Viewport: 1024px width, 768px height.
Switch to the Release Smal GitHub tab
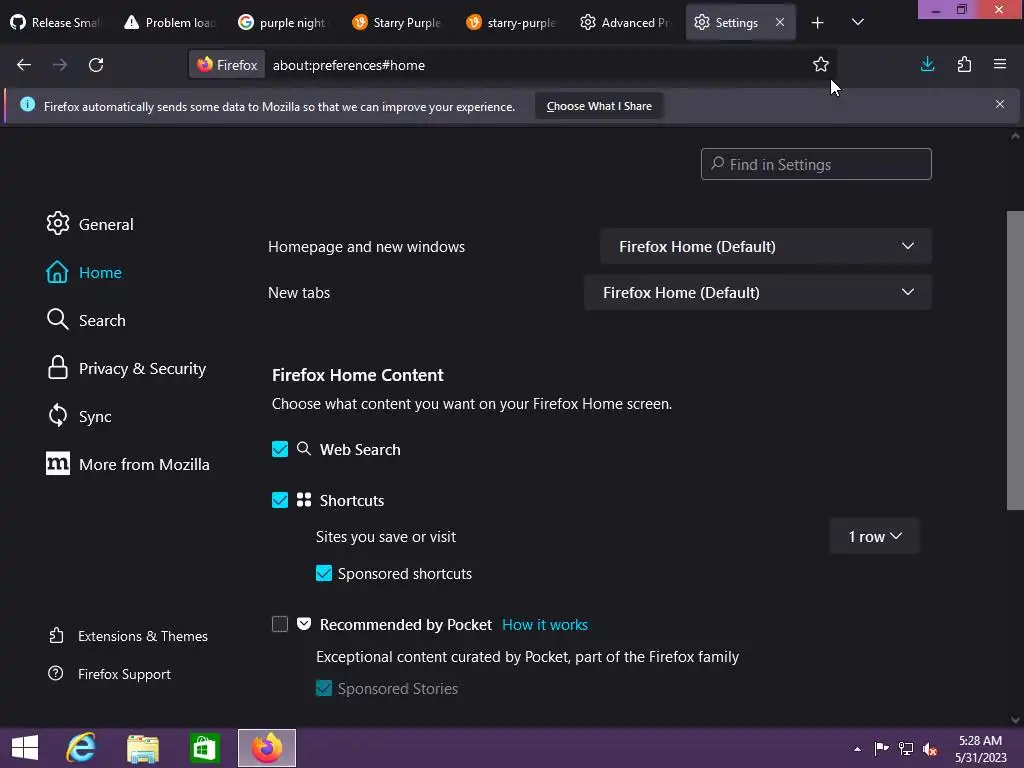click(56, 22)
